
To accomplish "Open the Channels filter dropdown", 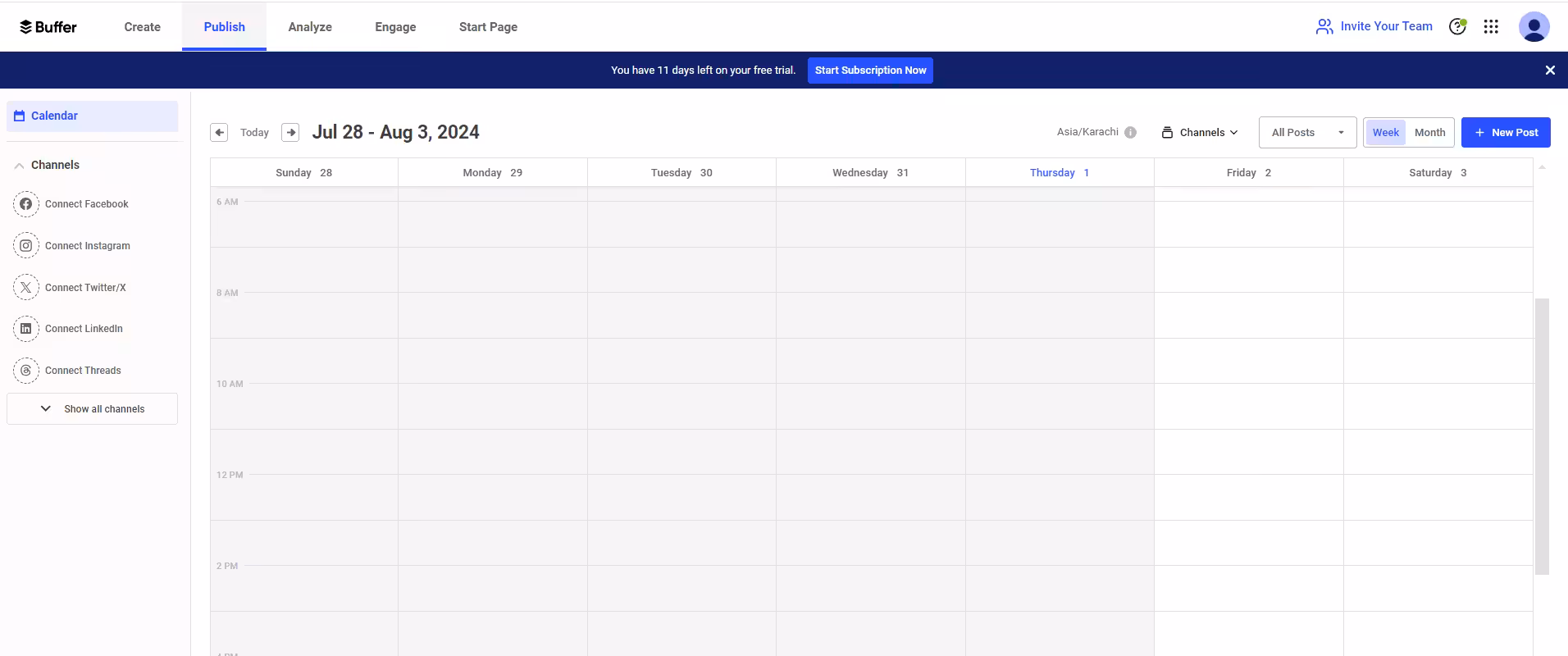I will coord(1200,132).
